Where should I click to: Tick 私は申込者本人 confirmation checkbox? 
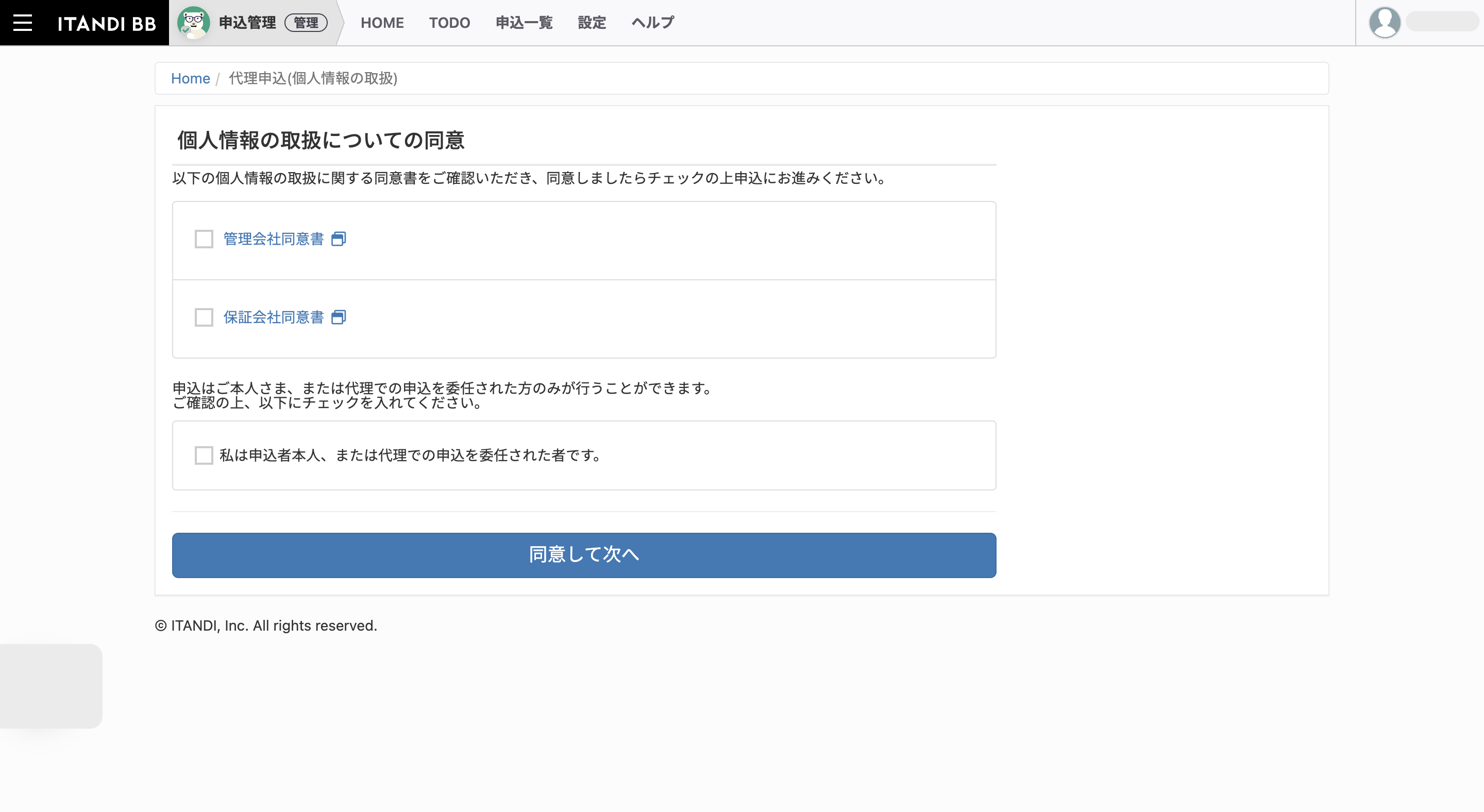click(204, 455)
